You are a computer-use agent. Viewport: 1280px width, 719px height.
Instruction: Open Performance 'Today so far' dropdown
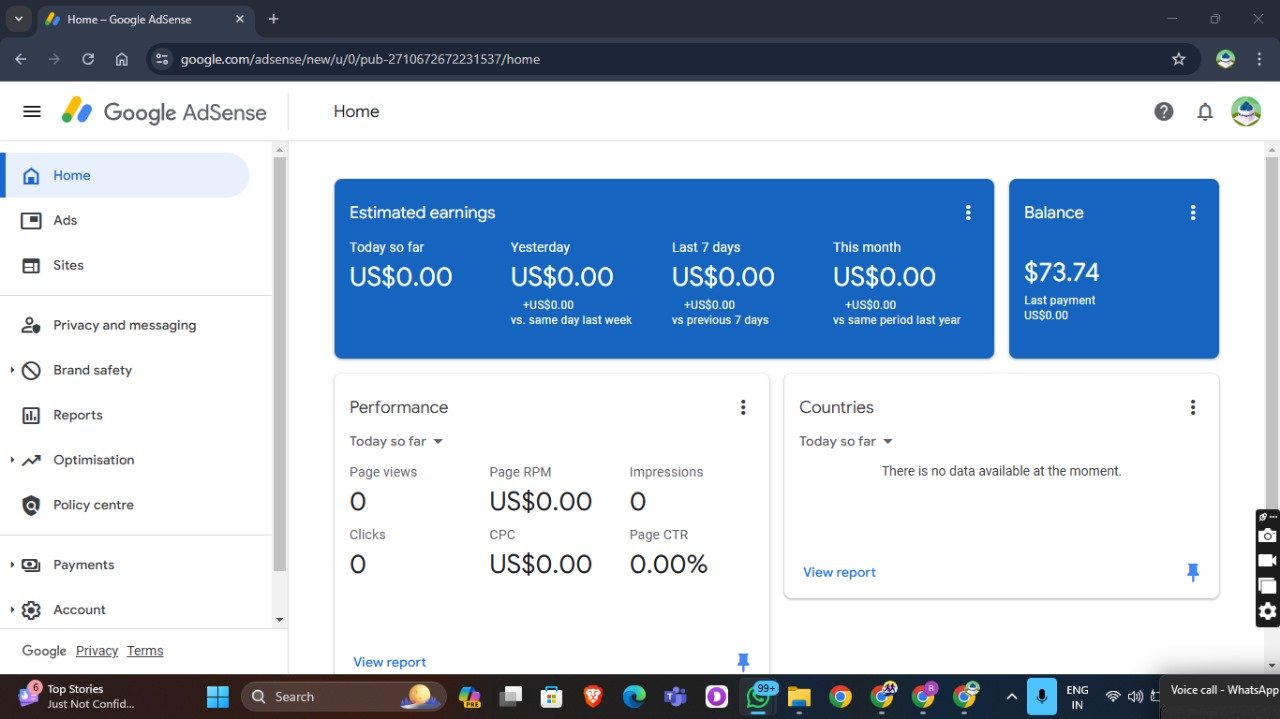tap(396, 441)
